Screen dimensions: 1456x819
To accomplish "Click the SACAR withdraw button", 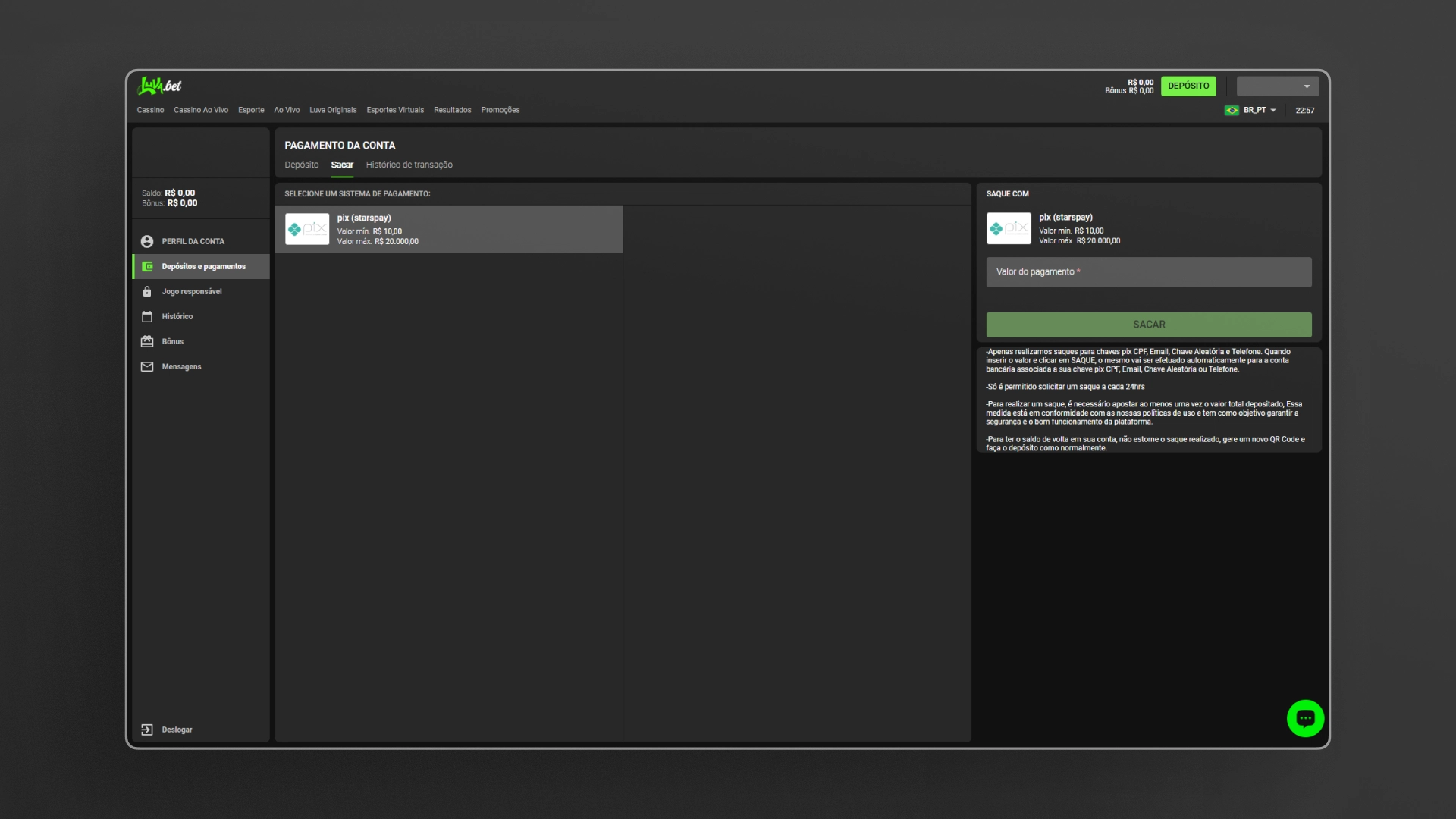I will [1148, 325].
